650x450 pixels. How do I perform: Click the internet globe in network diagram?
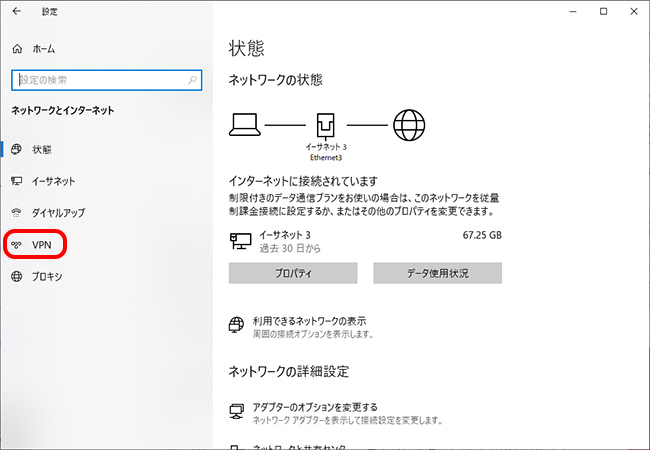coord(409,124)
